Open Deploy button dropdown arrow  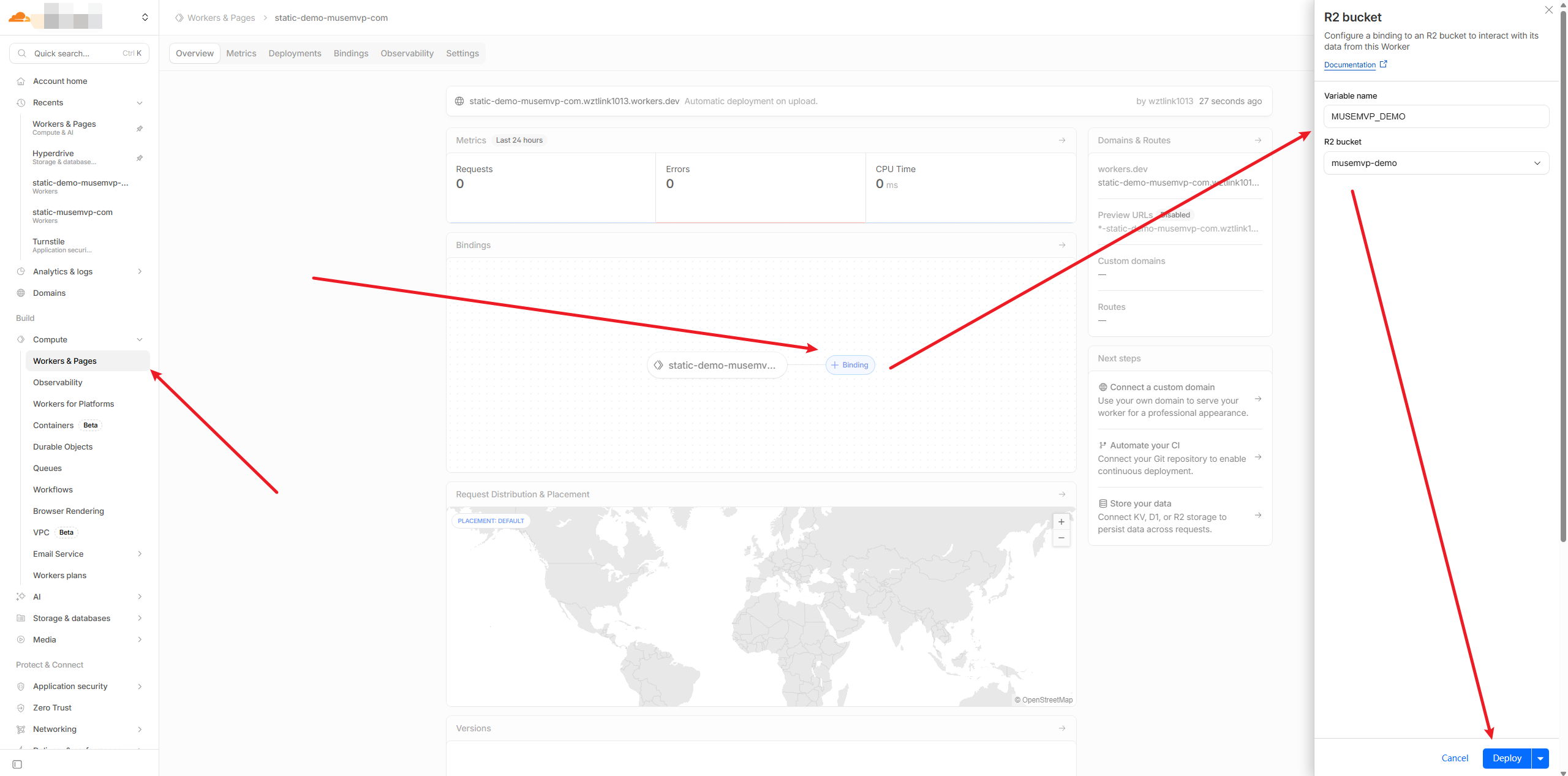coord(1540,758)
